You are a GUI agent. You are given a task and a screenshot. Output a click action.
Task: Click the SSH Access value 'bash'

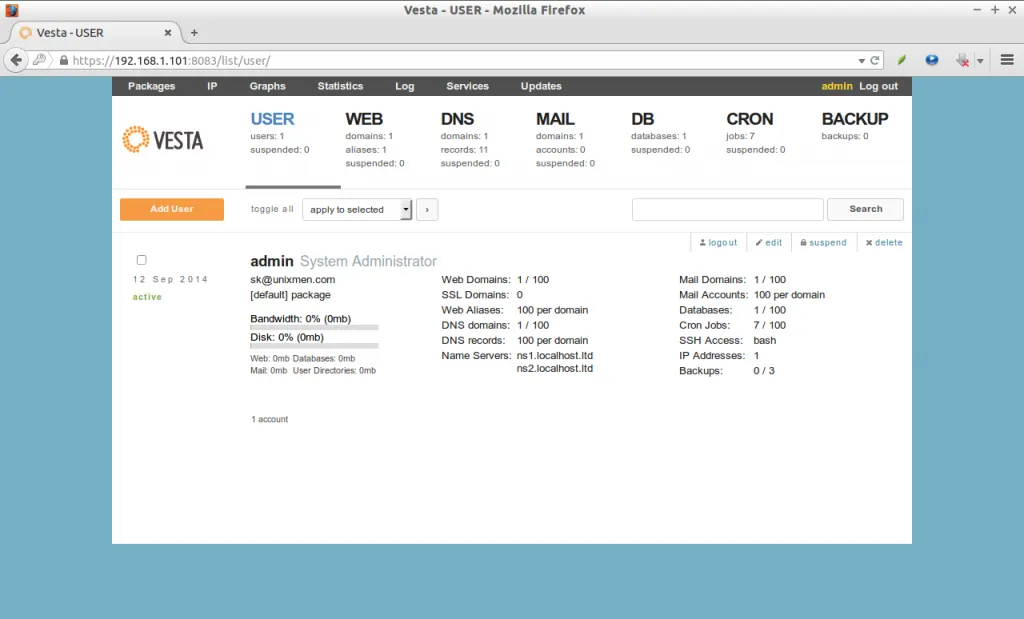click(765, 340)
